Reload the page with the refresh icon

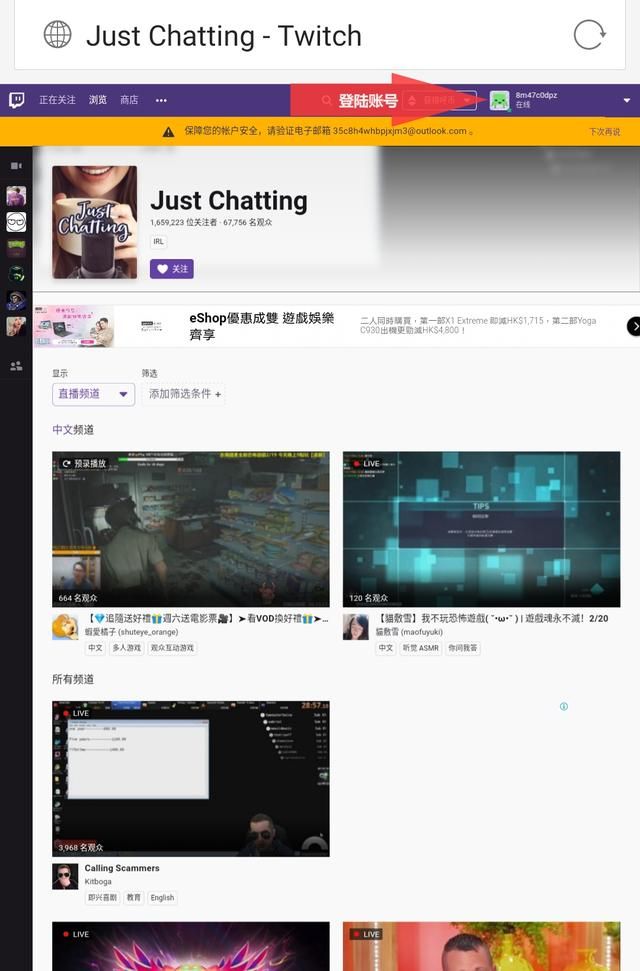point(589,35)
